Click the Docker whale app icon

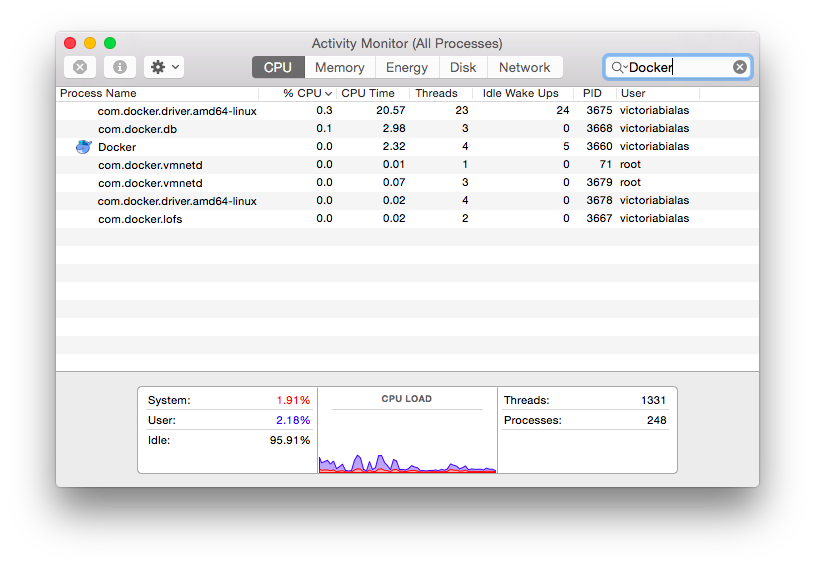pos(84,147)
